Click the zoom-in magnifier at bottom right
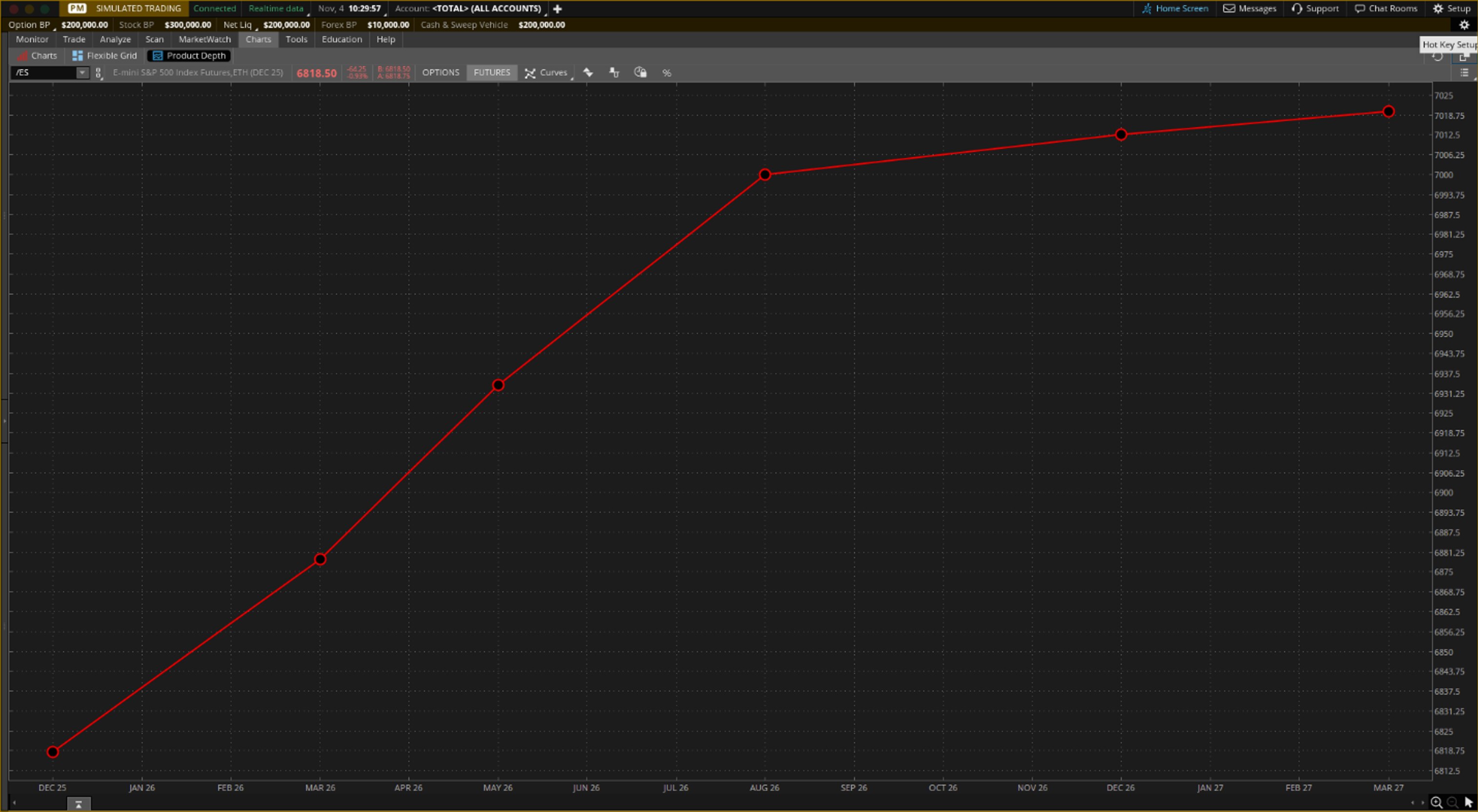The height and width of the screenshot is (812, 1478). [1437, 803]
